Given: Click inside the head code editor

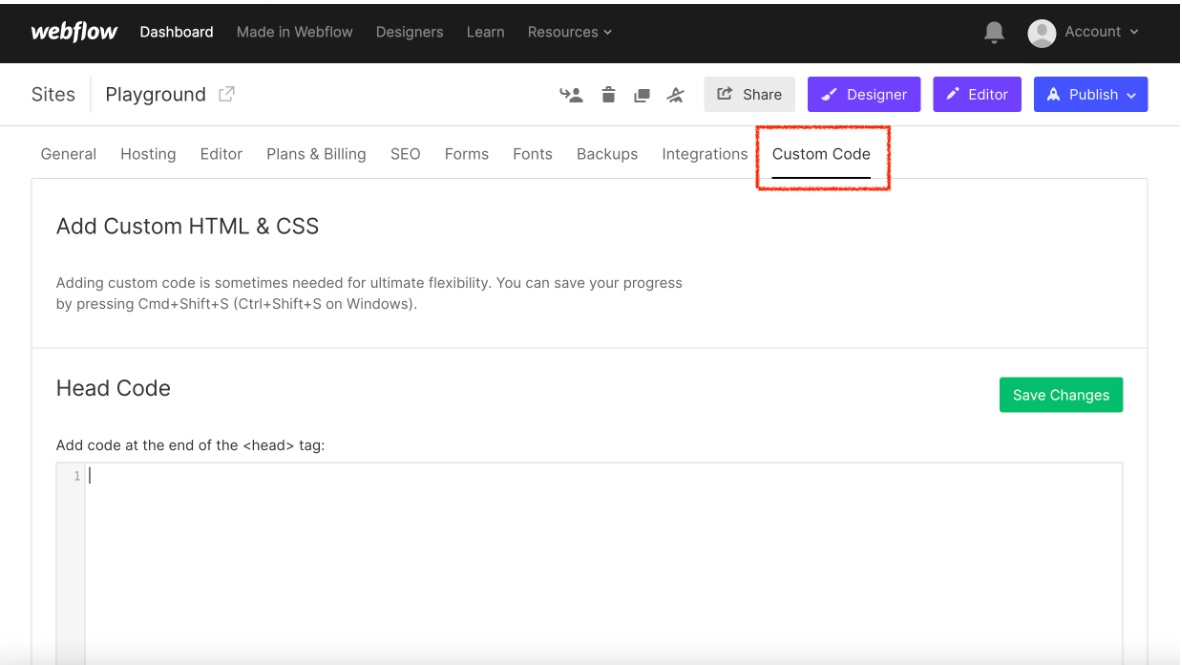Looking at the screenshot, I should tap(600, 560).
